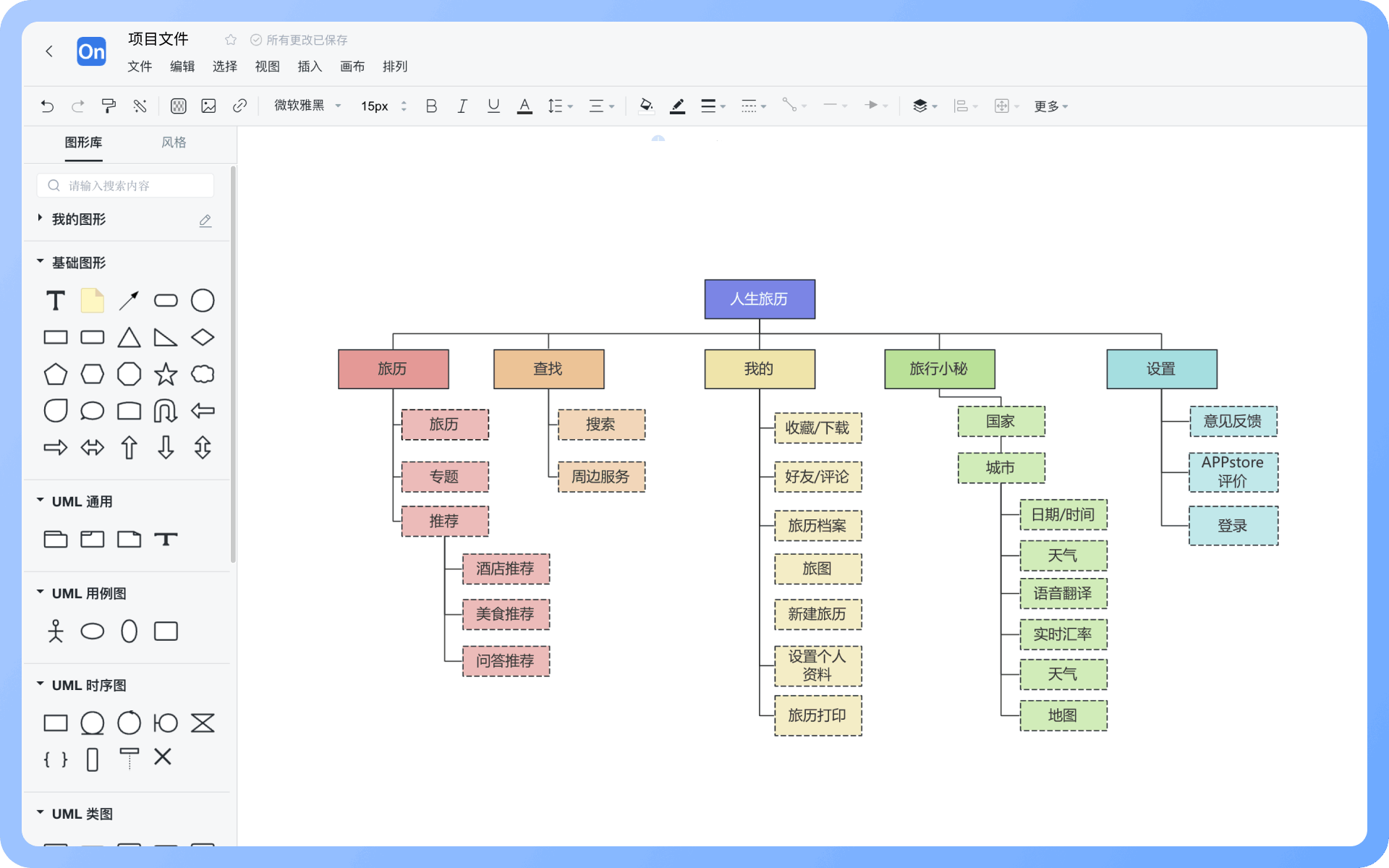1389x868 pixels.
Task: Click the undo arrow icon
Action: (x=47, y=106)
